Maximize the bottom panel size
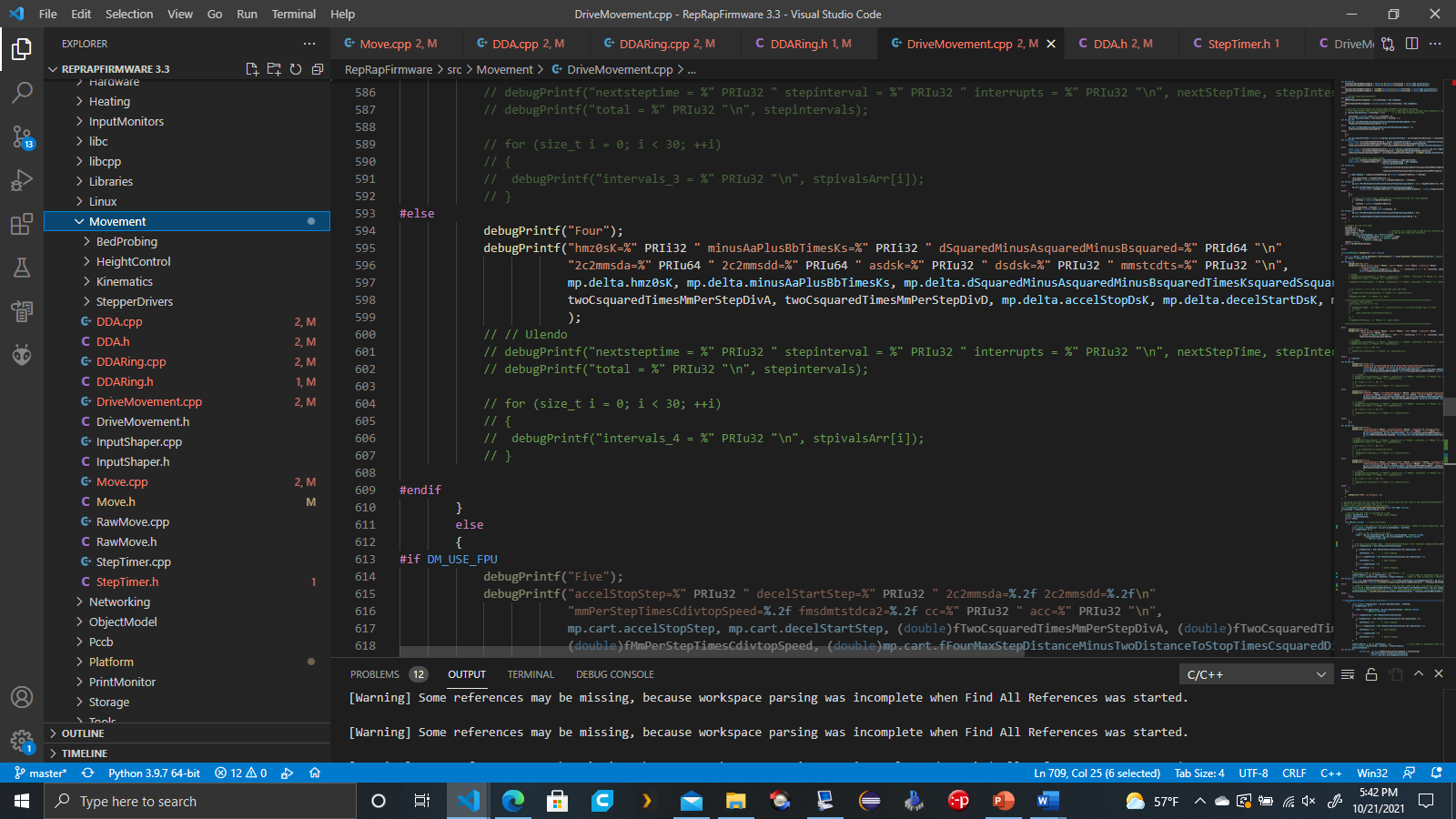The height and width of the screenshot is (819, 1456). [1419, 674]
